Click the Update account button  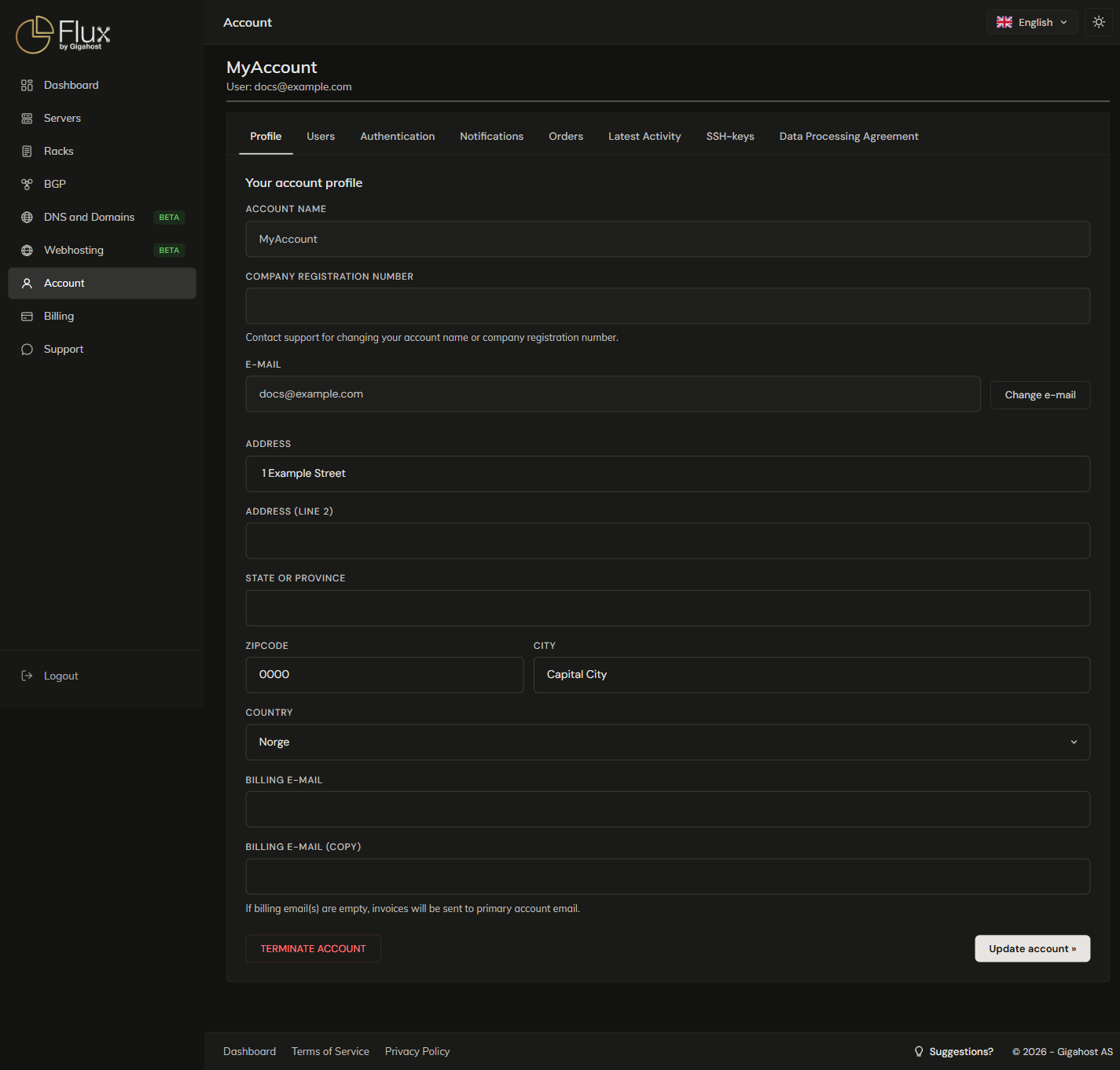click(x=1032, y=949)
